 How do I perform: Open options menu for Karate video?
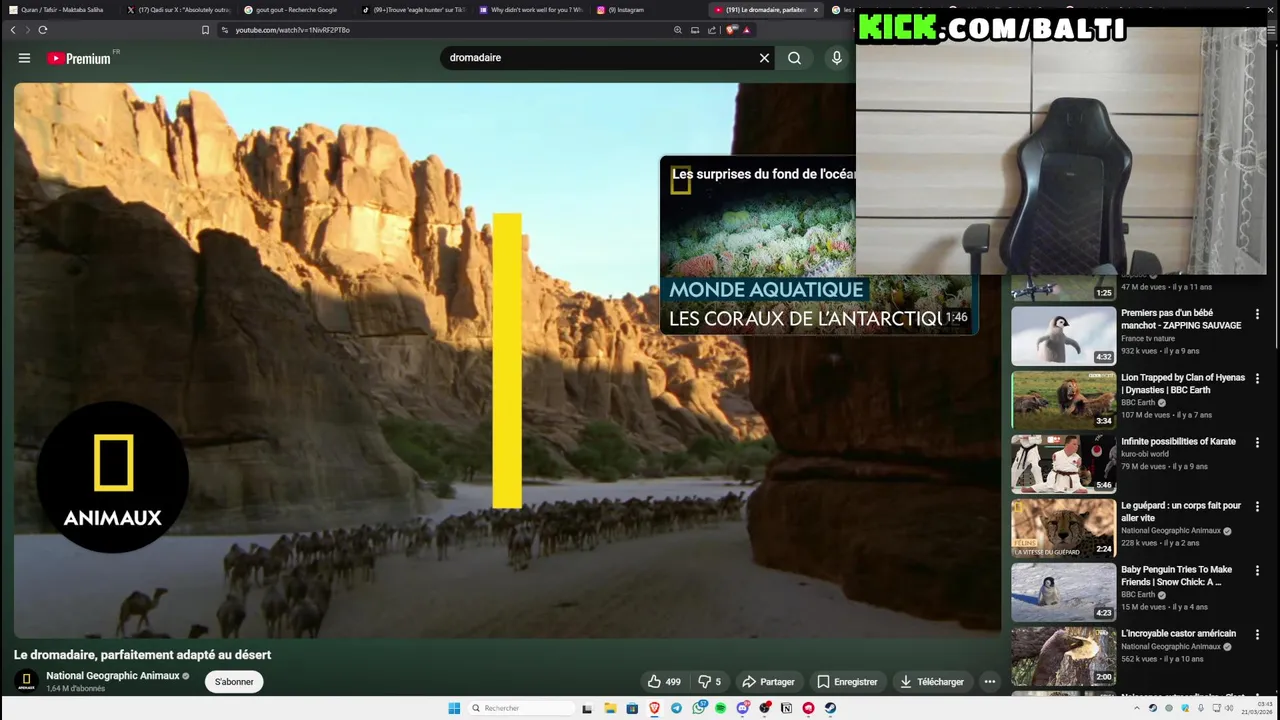[x=1257, y=443]
